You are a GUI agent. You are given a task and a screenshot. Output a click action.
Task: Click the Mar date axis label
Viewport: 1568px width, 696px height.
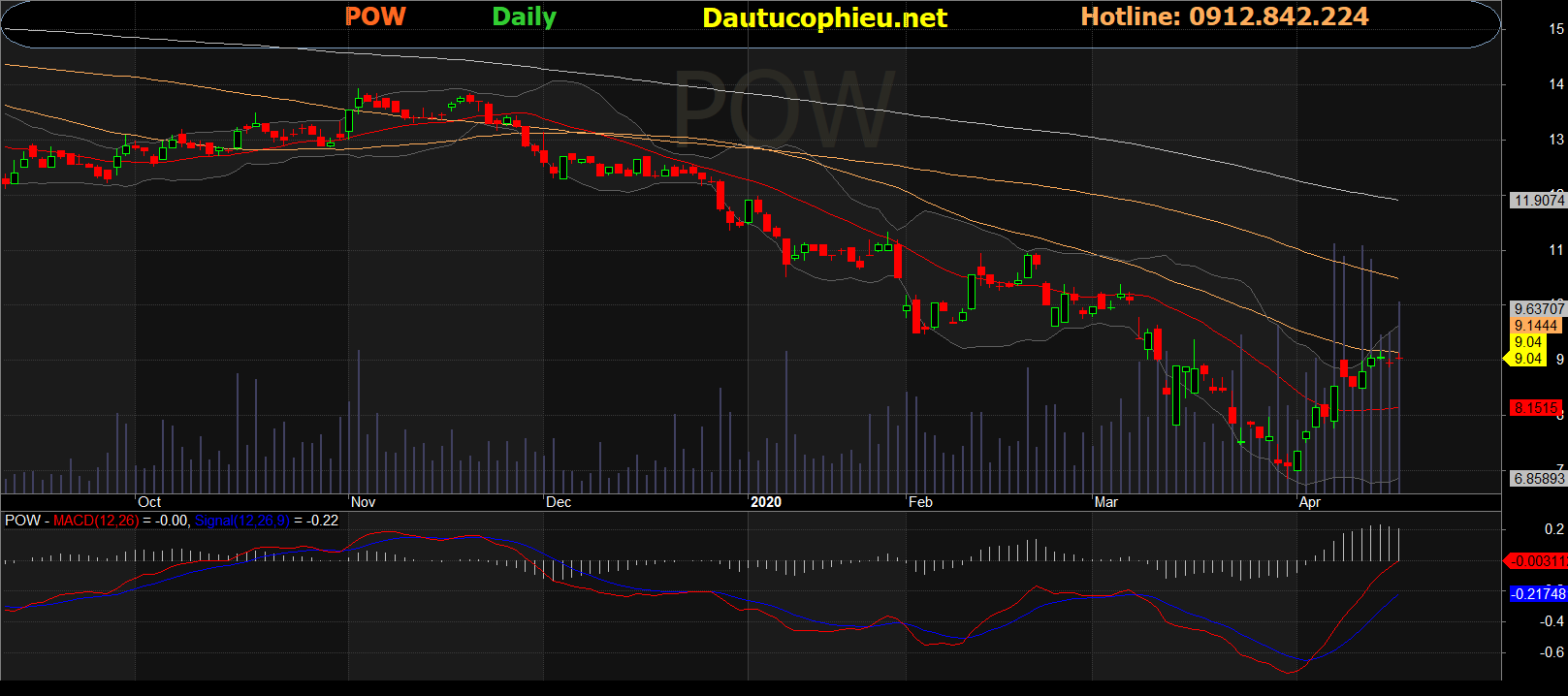coord(1106,502)
